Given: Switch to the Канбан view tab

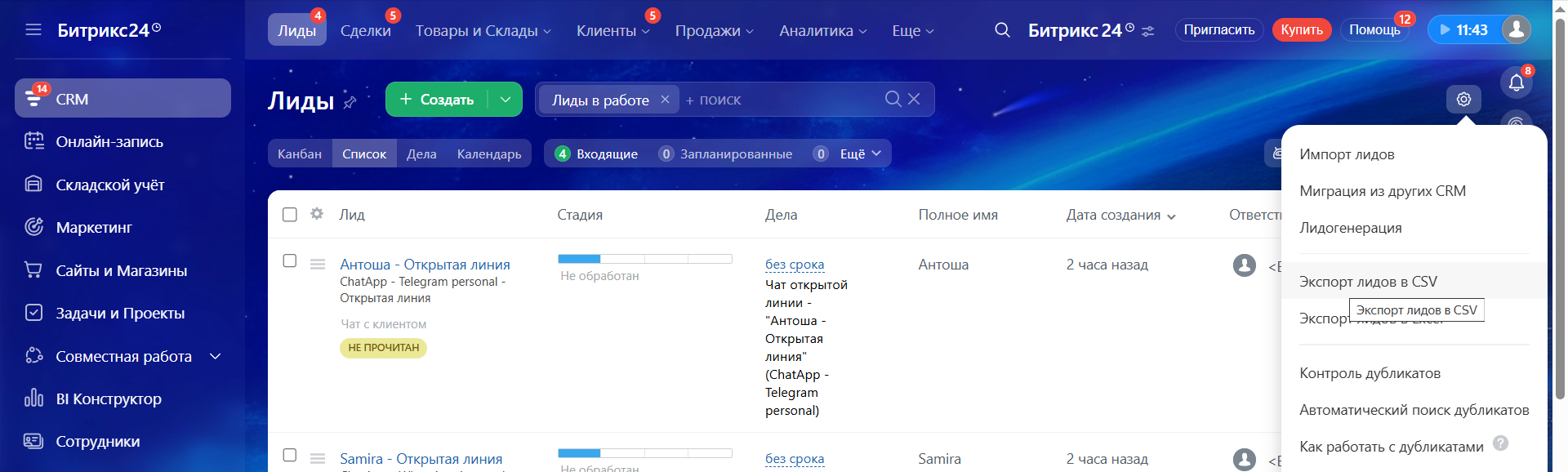Looking at the screenshot, I should coord(300,154).
